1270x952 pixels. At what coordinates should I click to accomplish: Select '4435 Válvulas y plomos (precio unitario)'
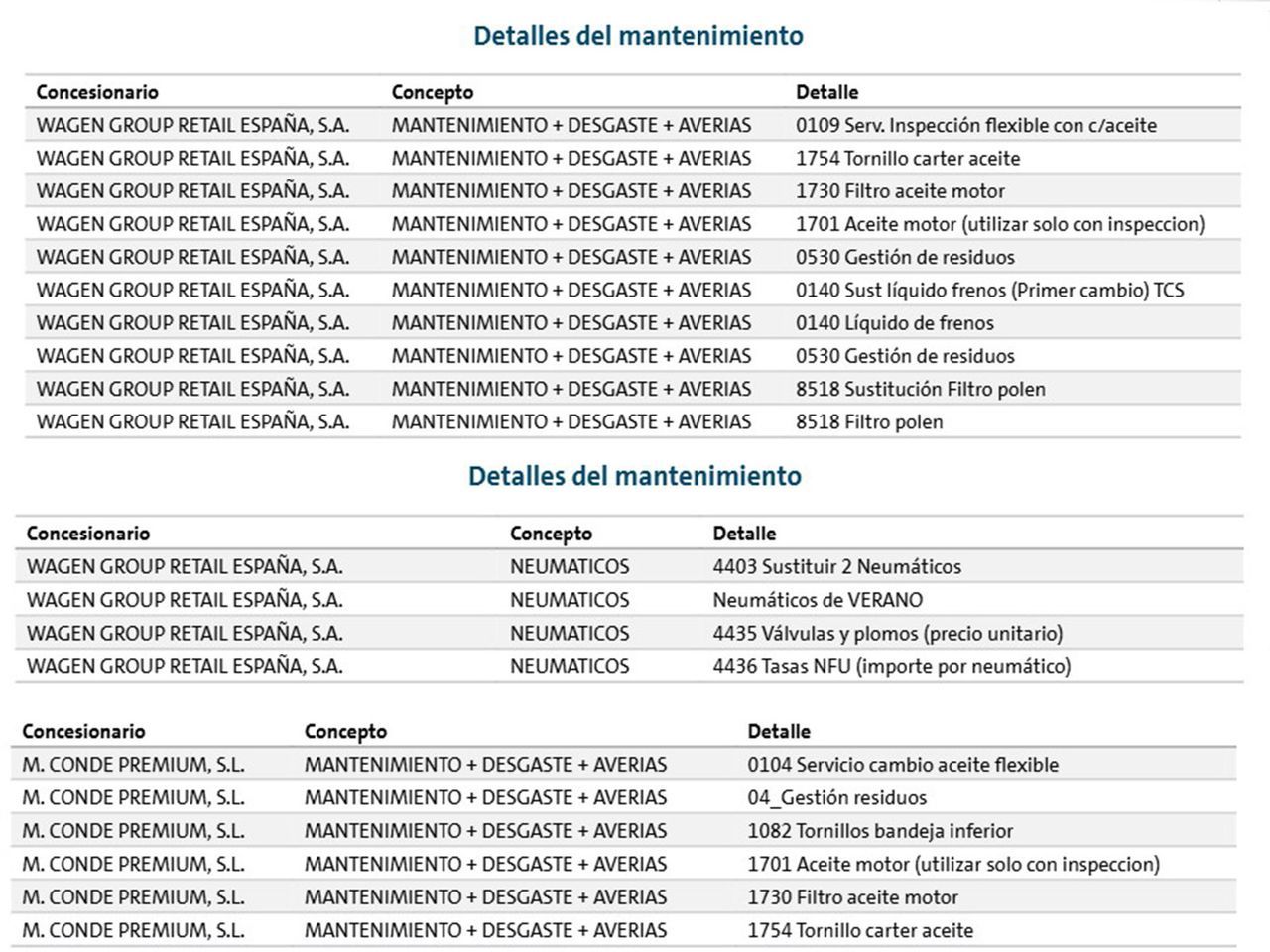(x=888, y=633)
